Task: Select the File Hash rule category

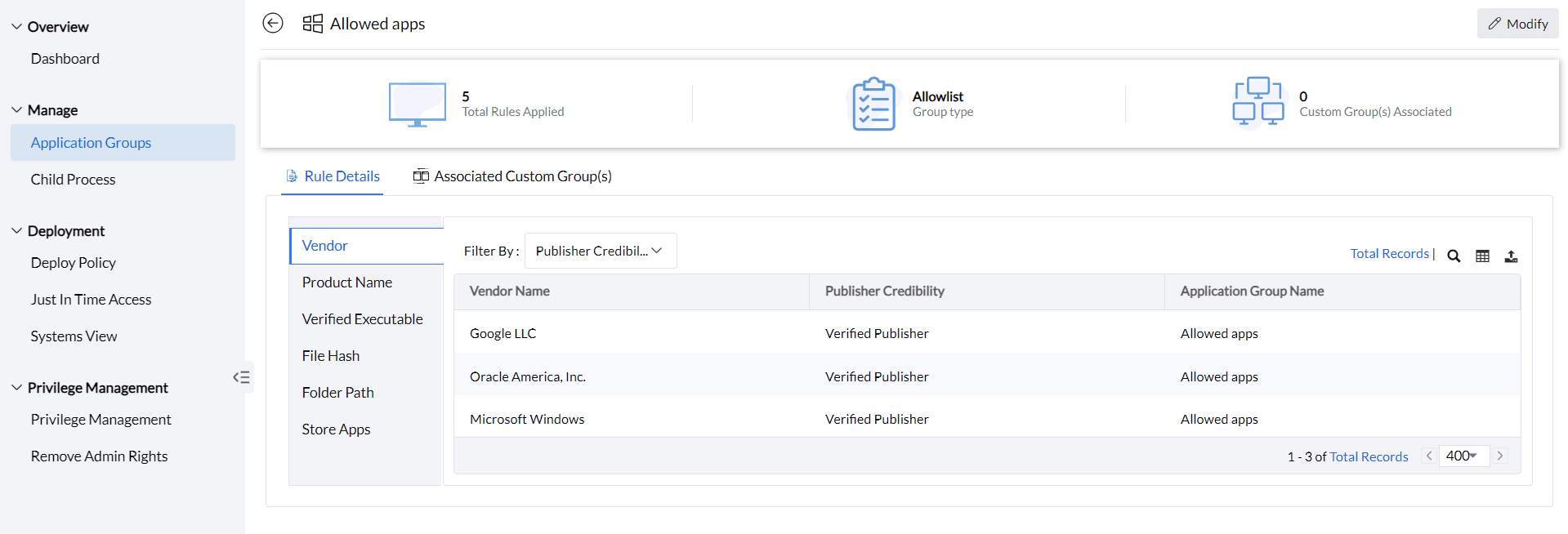Action: (330, 356)
